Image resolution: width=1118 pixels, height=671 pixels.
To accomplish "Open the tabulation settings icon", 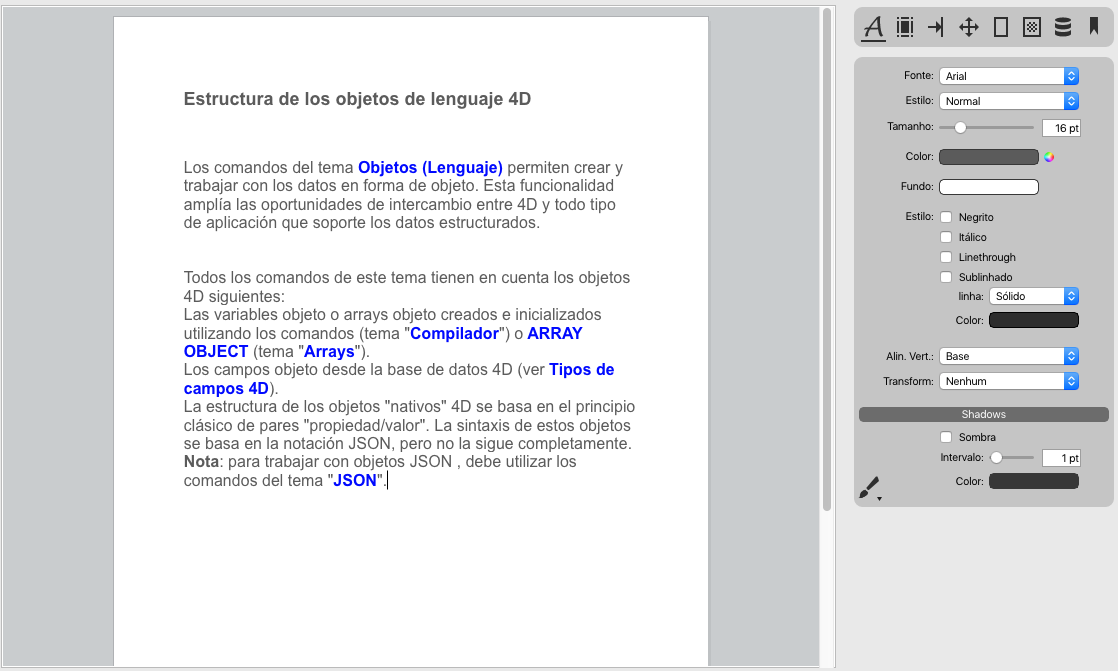I will pyautogui.click(x=936, y=27).
